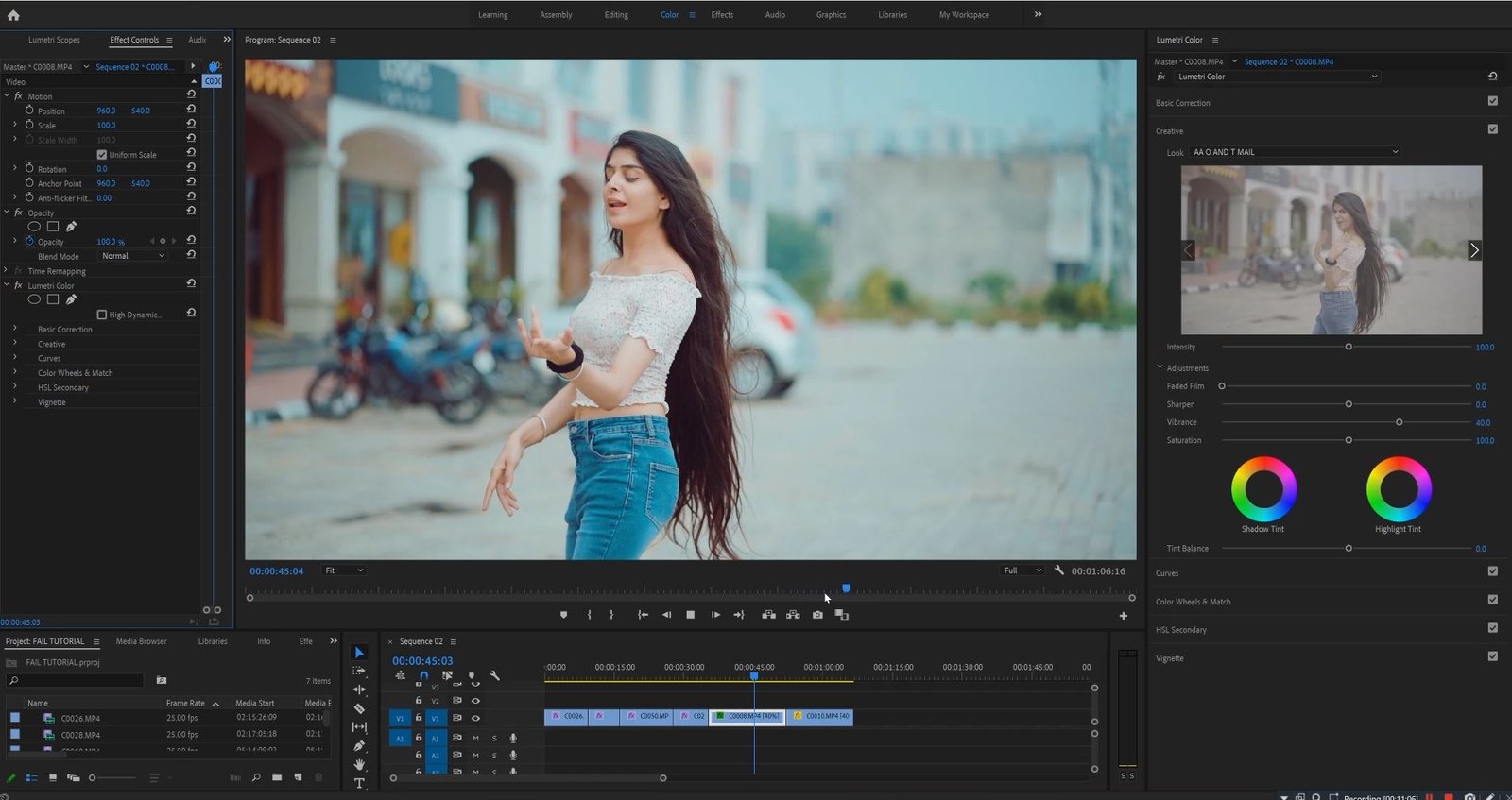This screenshot has width=1512, height=800.
Task: Select the Pen tool in the timeline toolbar
Action: [x=359, y=746]
